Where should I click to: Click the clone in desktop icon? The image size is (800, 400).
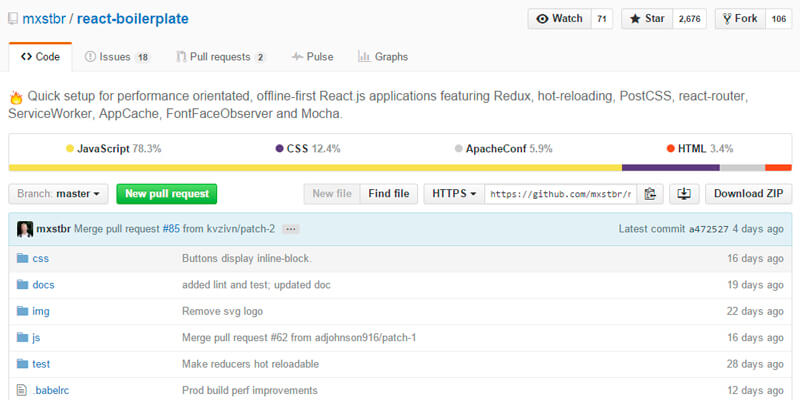coord(684,194)
